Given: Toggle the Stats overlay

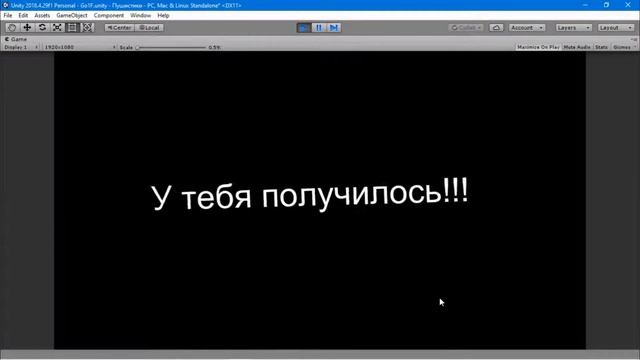Looking at the screenshot, I should coord(601,47).
